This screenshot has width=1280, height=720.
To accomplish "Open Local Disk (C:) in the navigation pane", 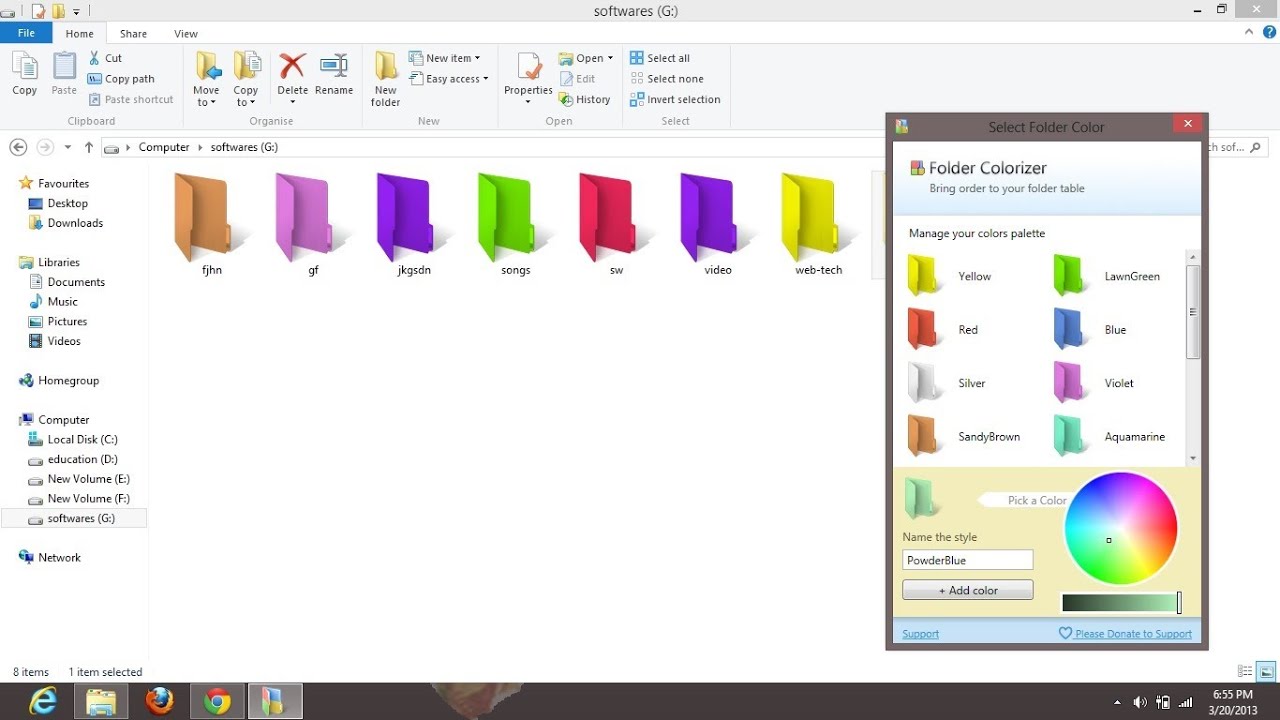I will pyautogui.click(x=74, y=439).
